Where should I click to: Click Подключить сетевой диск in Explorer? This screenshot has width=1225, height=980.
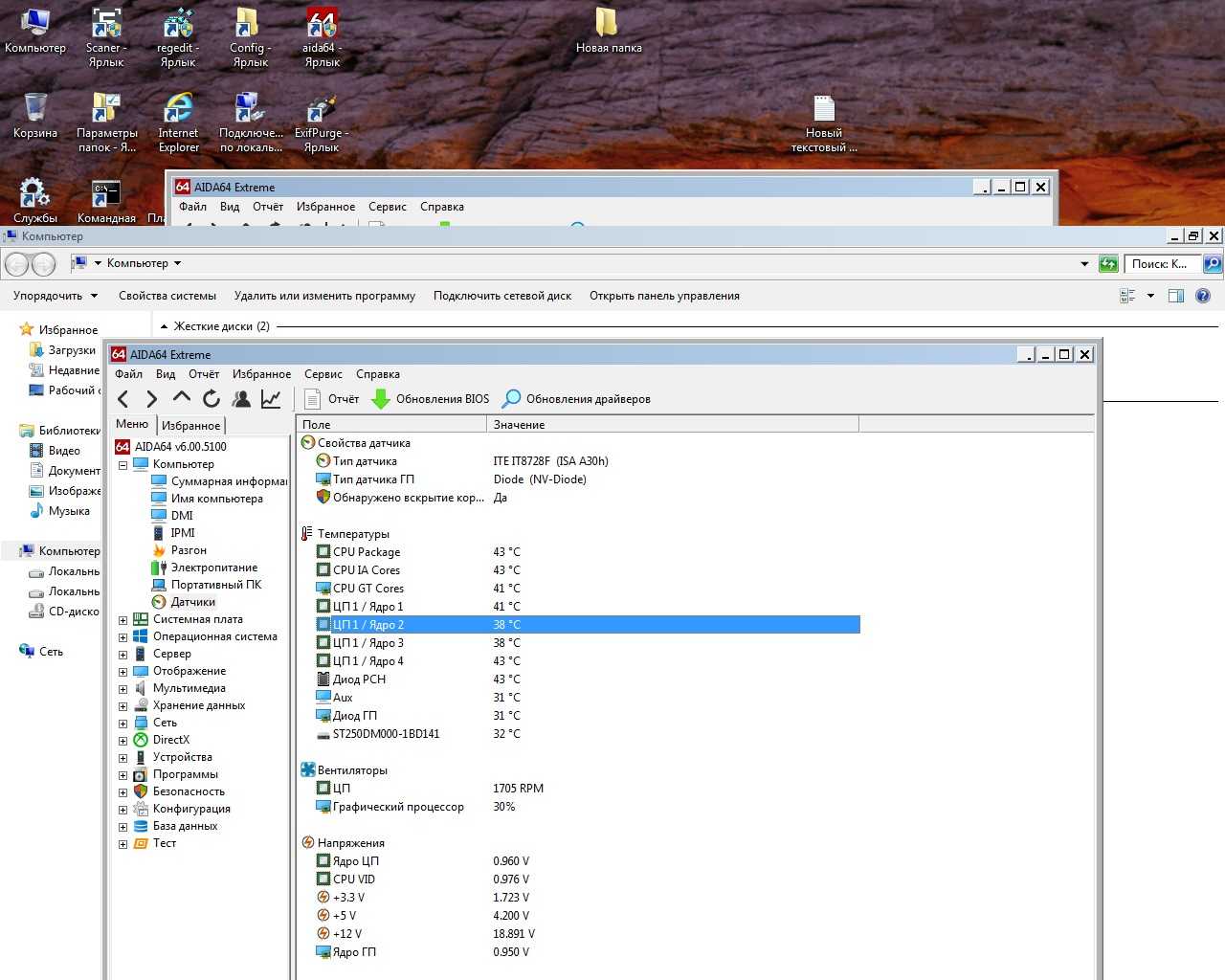tap(502, 296)
